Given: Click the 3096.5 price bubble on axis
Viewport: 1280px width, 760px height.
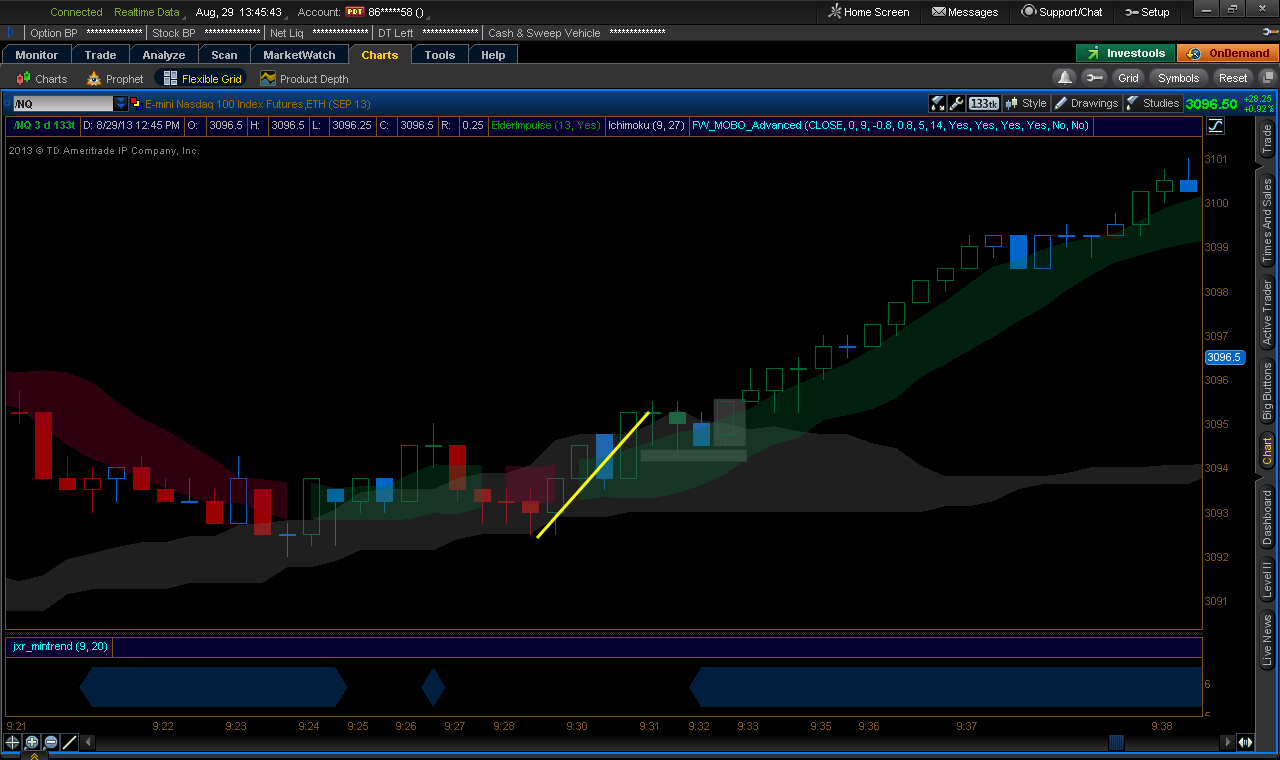Looking at the screenshot, I should [x=1224, y=357].
